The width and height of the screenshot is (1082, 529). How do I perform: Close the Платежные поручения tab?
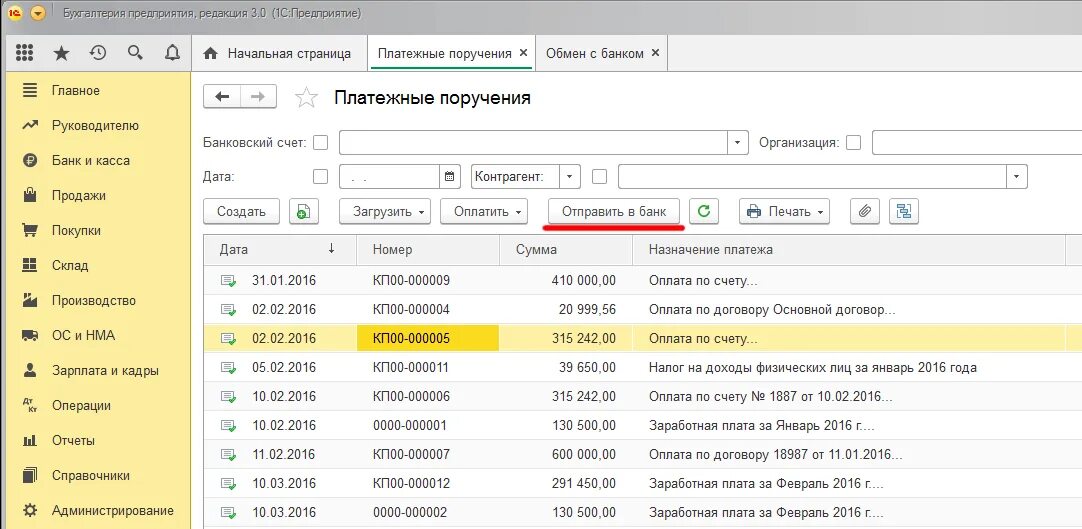[523, 53]
